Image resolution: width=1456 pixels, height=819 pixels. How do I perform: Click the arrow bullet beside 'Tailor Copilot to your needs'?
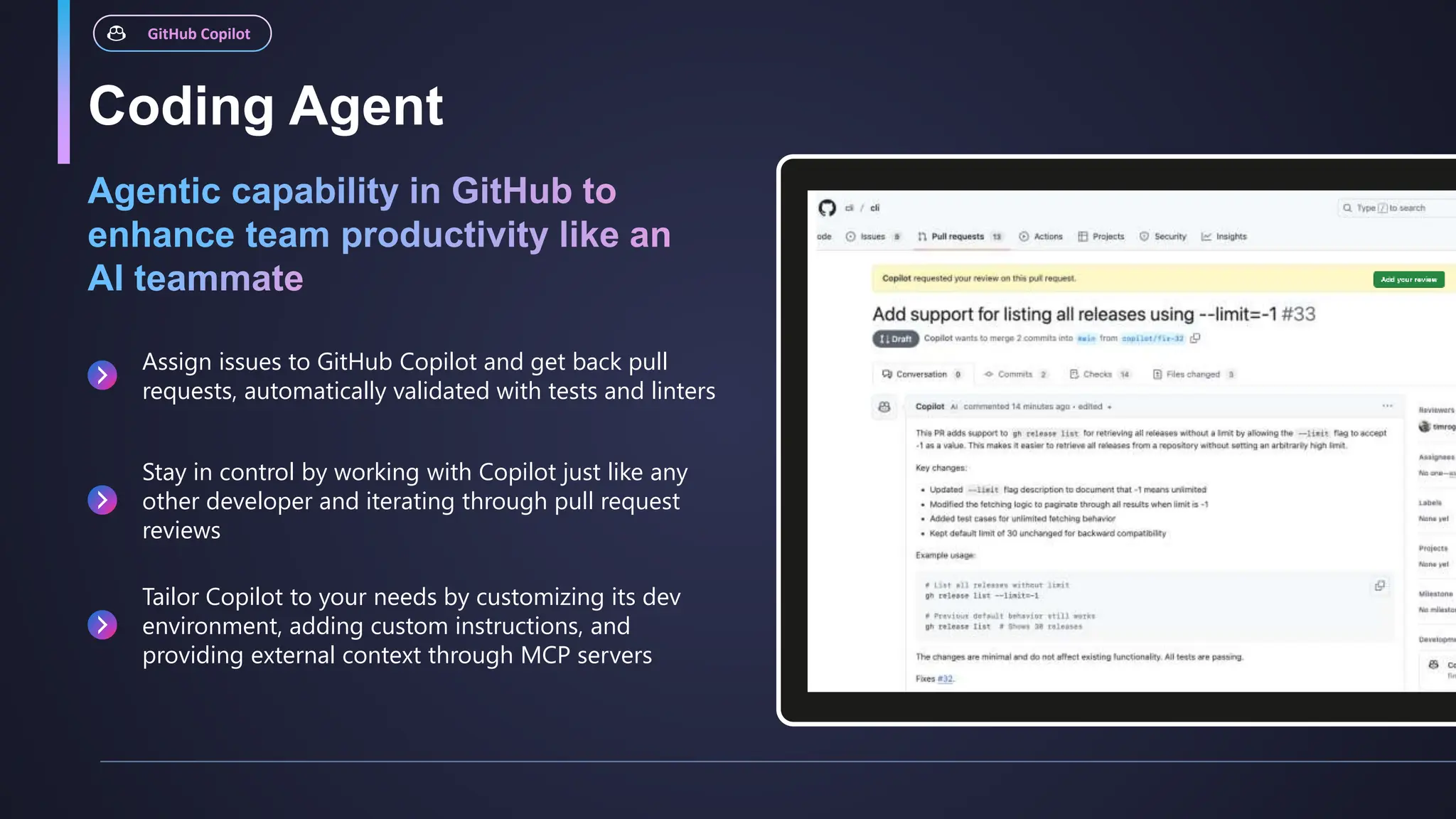pos(102,625)
